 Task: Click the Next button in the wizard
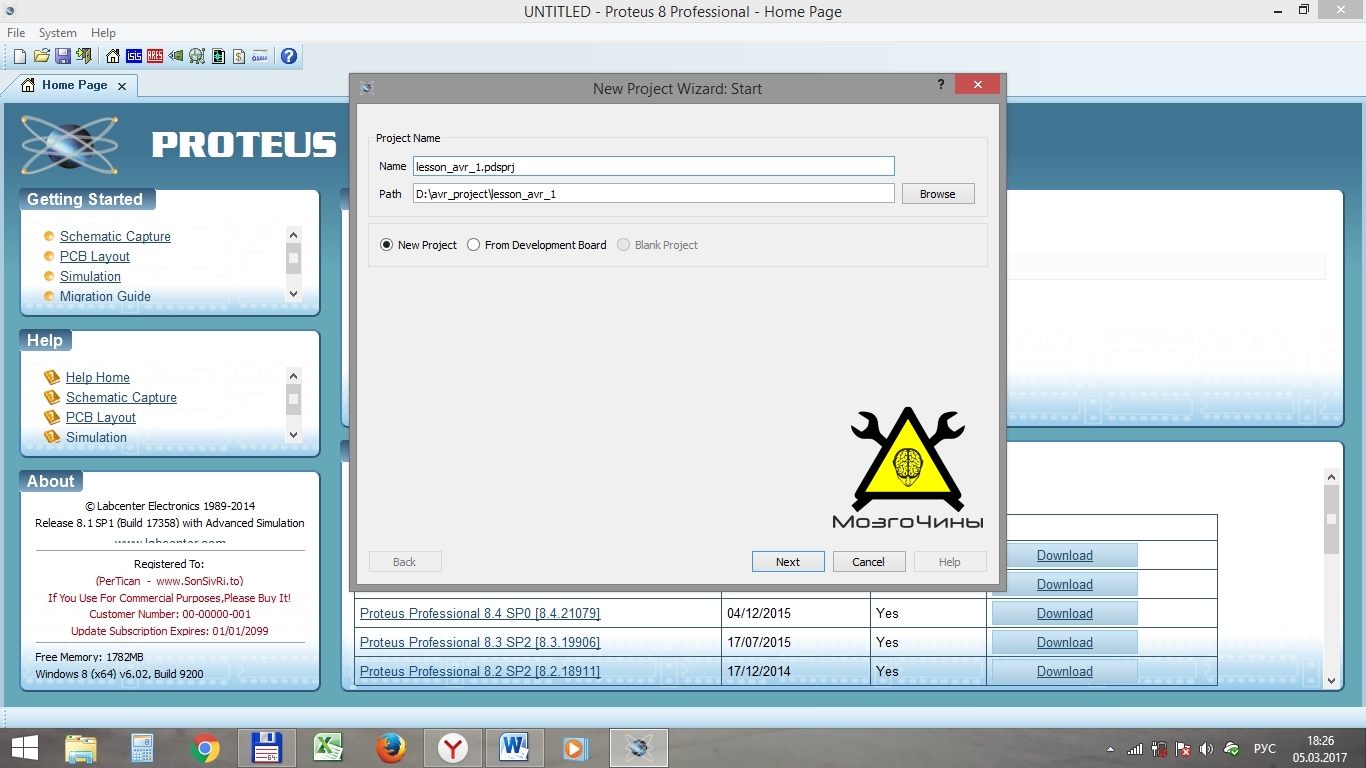click(788, 562)
